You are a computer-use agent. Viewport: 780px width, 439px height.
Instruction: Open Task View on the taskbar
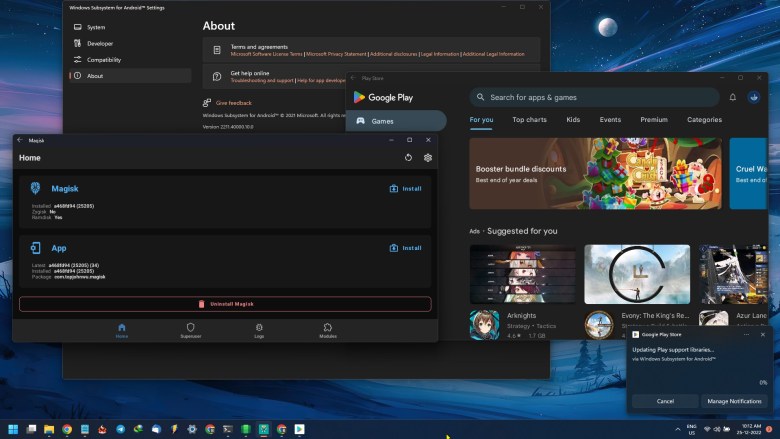click(x=31, y=429)
